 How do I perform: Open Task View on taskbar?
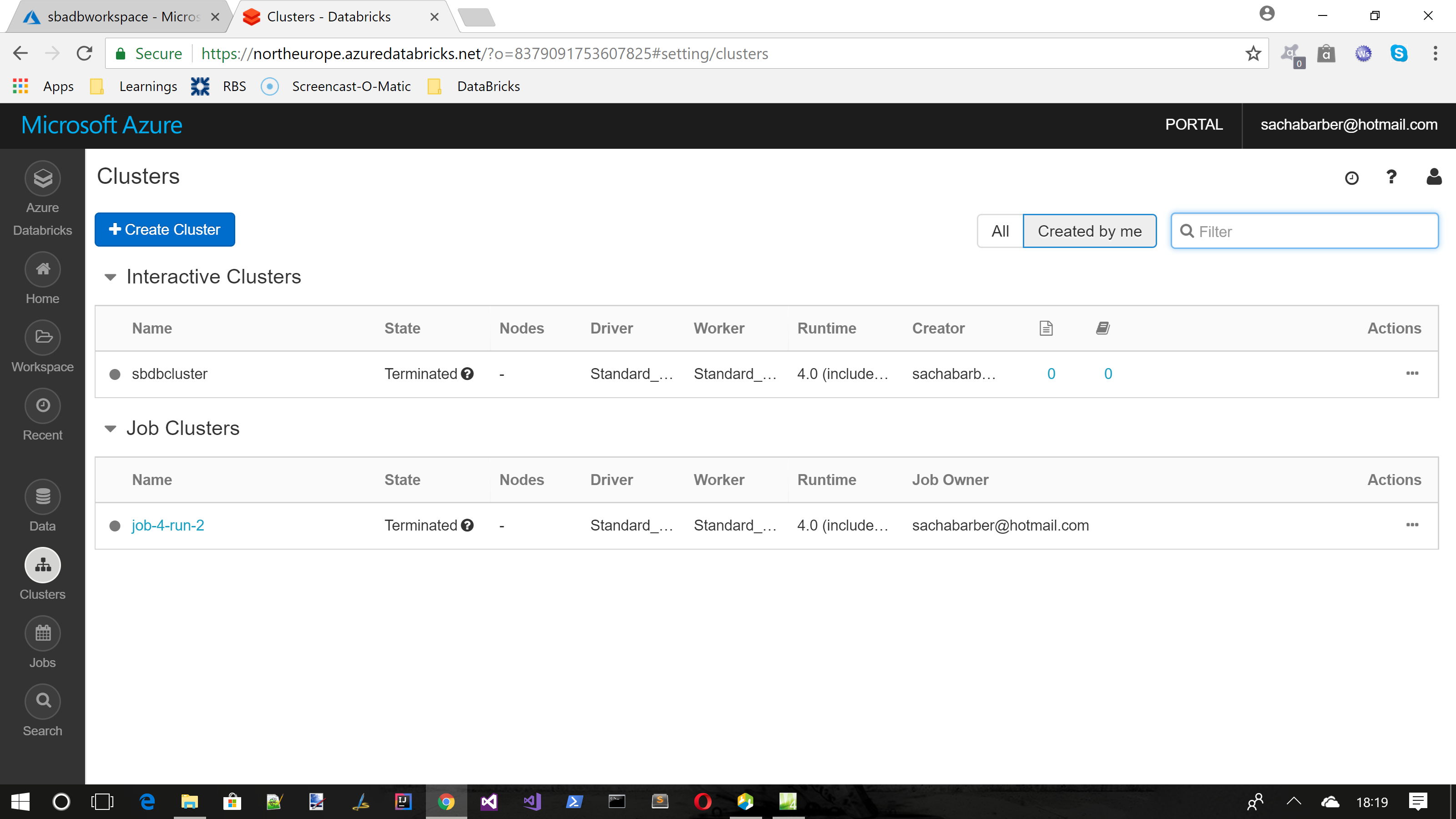point(102,801)
